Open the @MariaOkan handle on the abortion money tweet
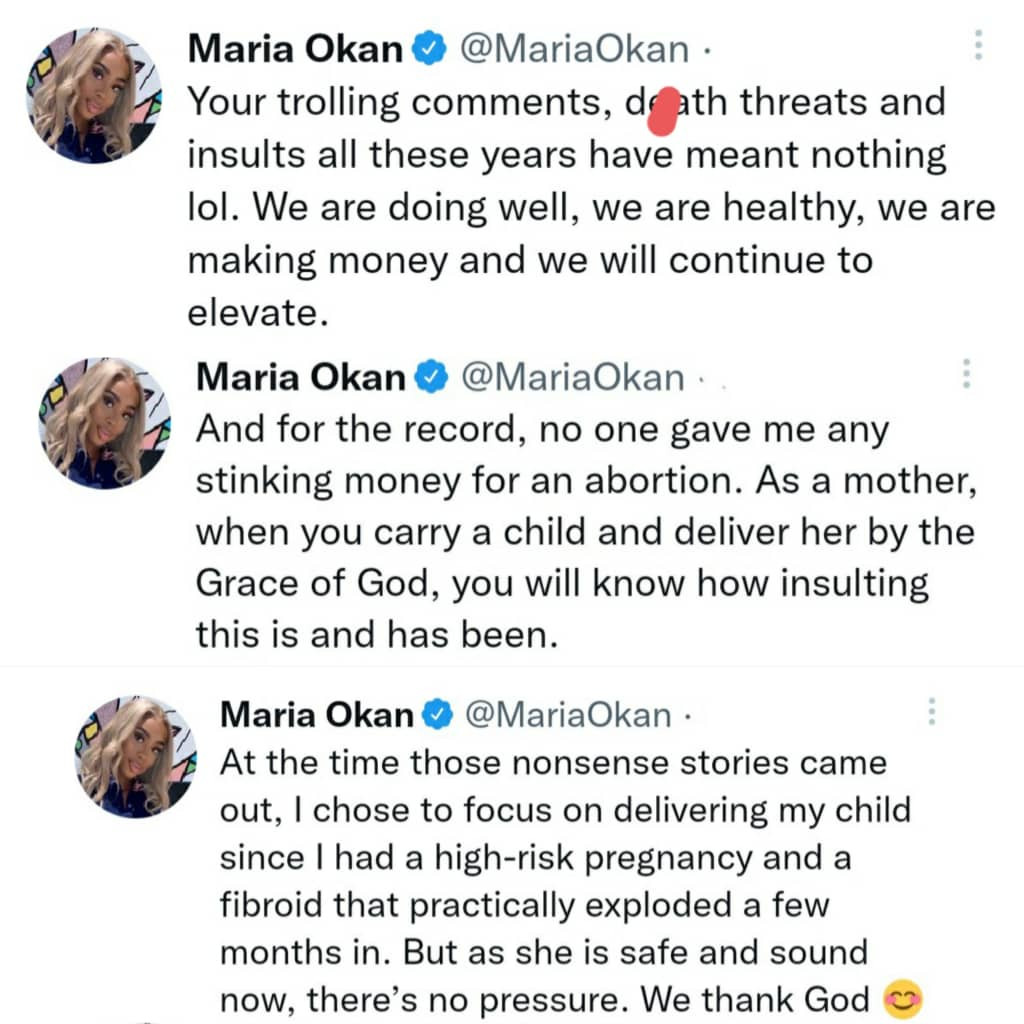The width and height of the screenshot is (1024, 1024). 572,378
